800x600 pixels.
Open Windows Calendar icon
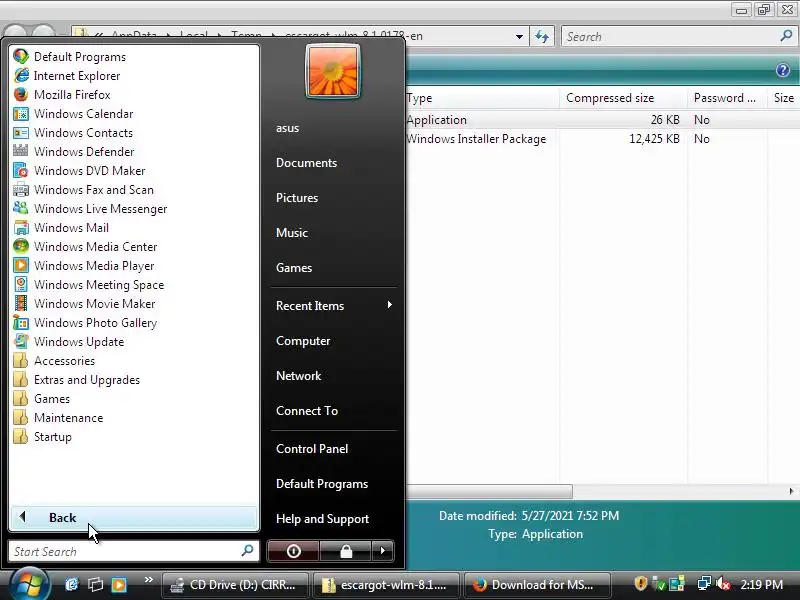tap(21, 114)
